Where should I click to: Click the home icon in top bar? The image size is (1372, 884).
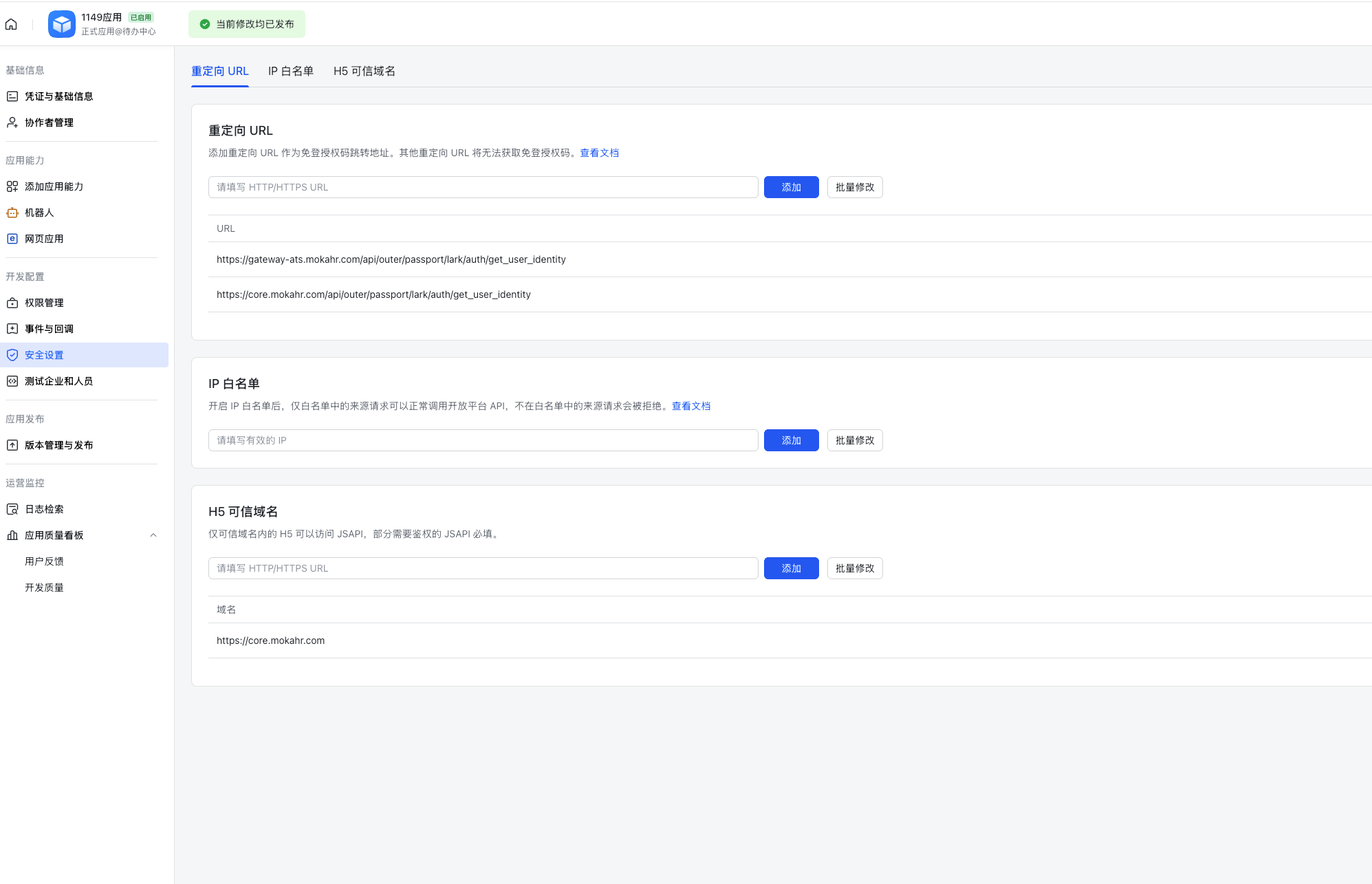click(x=11, y=25)
